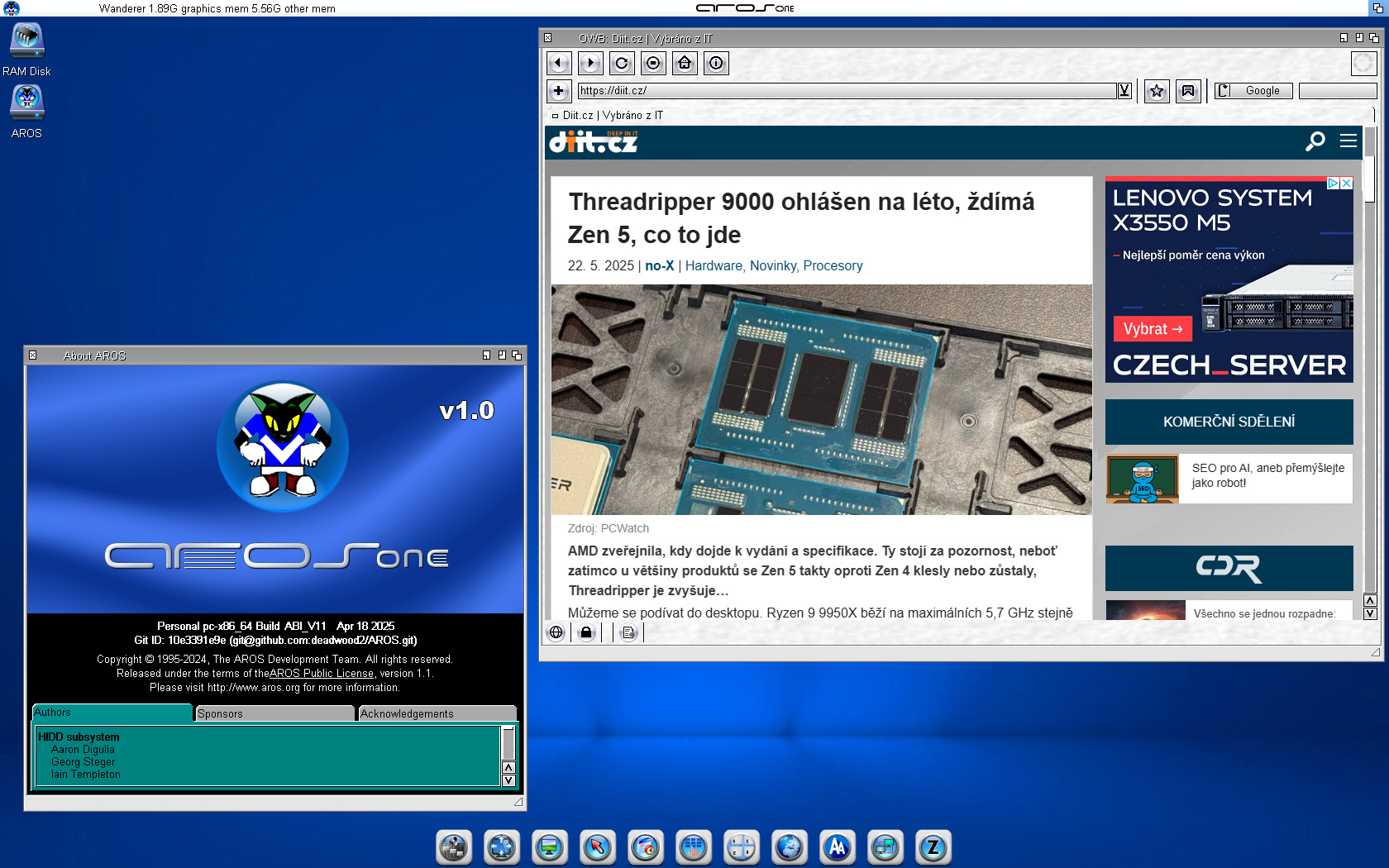
Task: Click the diit.cz logo
Action: [594, 142]
